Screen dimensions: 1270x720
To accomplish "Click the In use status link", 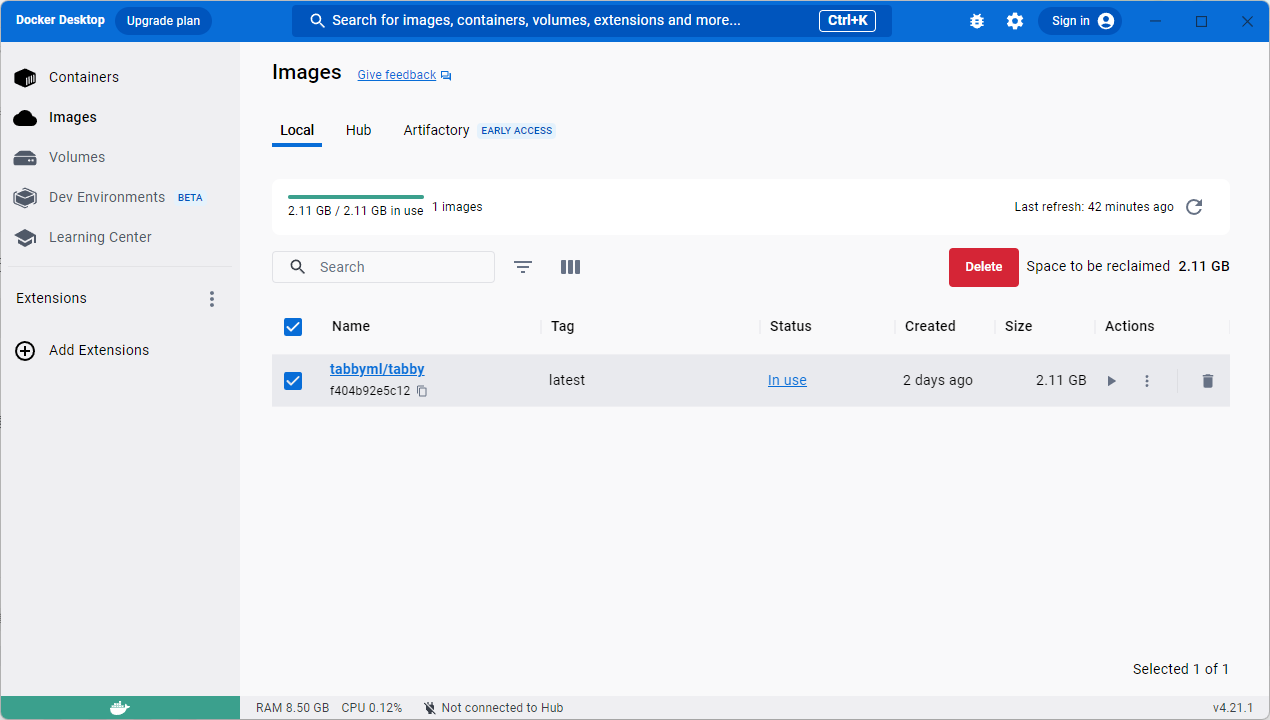I will (787, 381).
